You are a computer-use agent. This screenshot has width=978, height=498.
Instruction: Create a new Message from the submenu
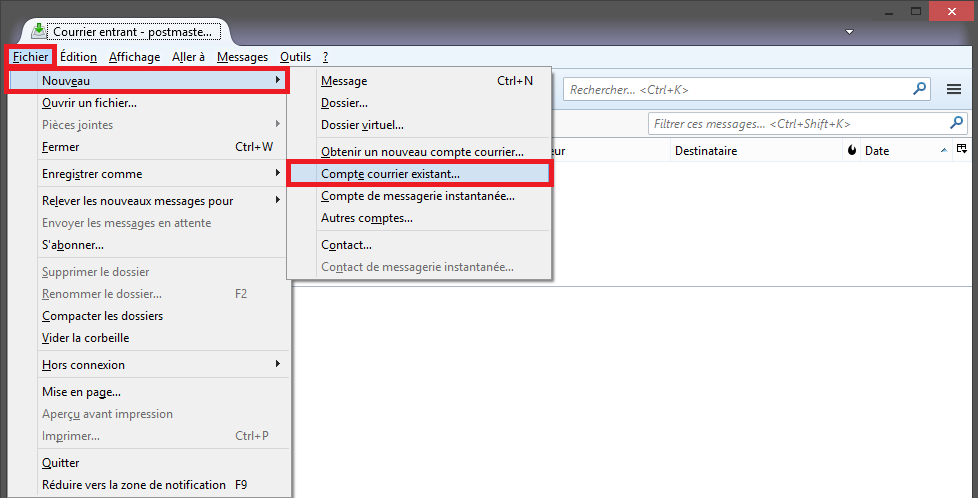click(419, 81)
